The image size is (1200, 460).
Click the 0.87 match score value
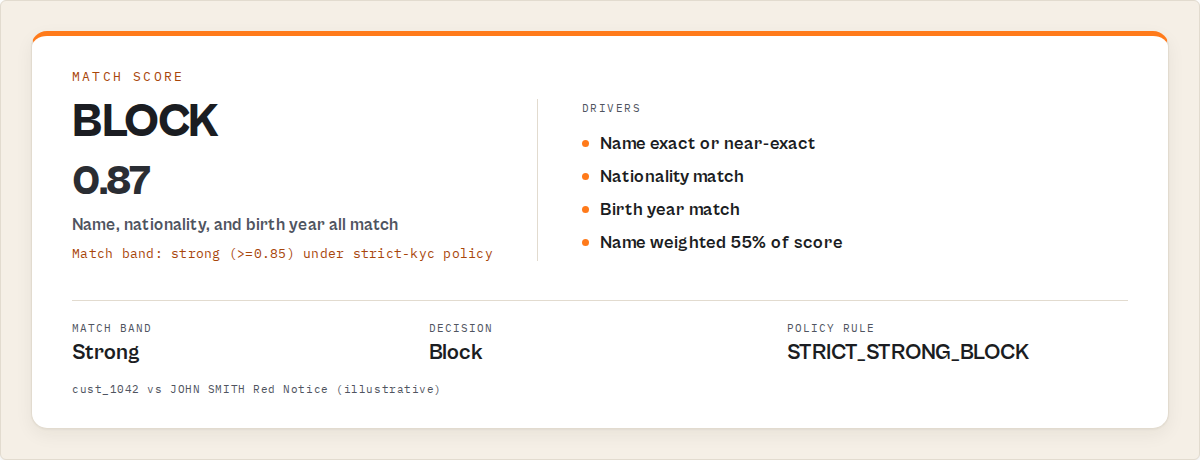[111, 180]
